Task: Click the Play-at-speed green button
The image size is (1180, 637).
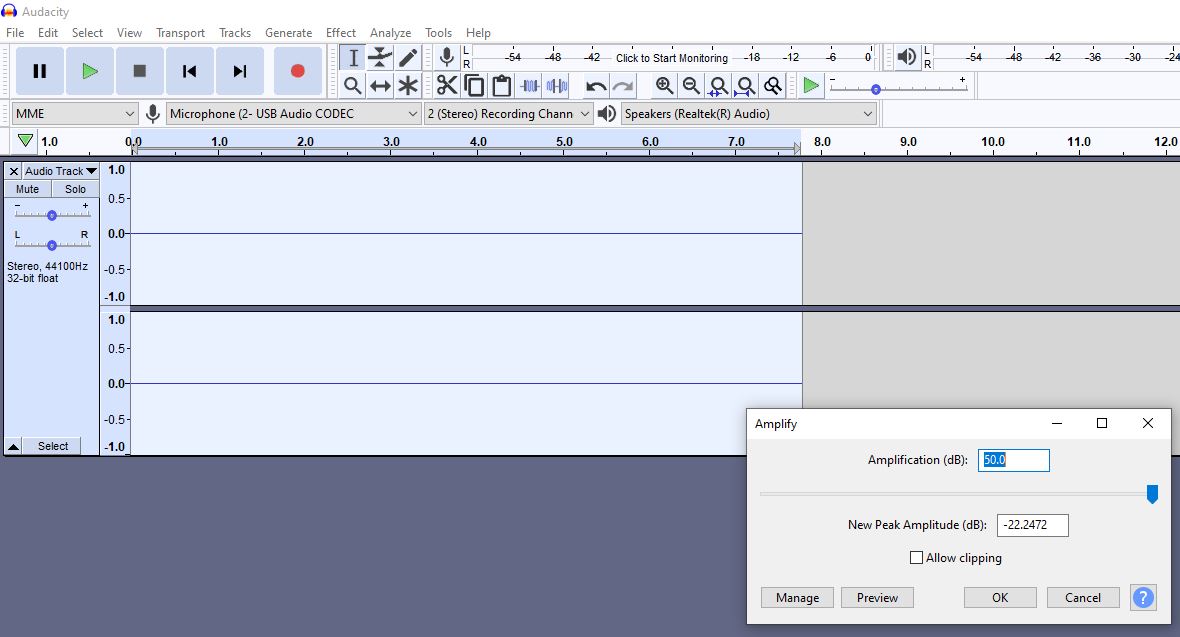Action: (x=810, y=86)
